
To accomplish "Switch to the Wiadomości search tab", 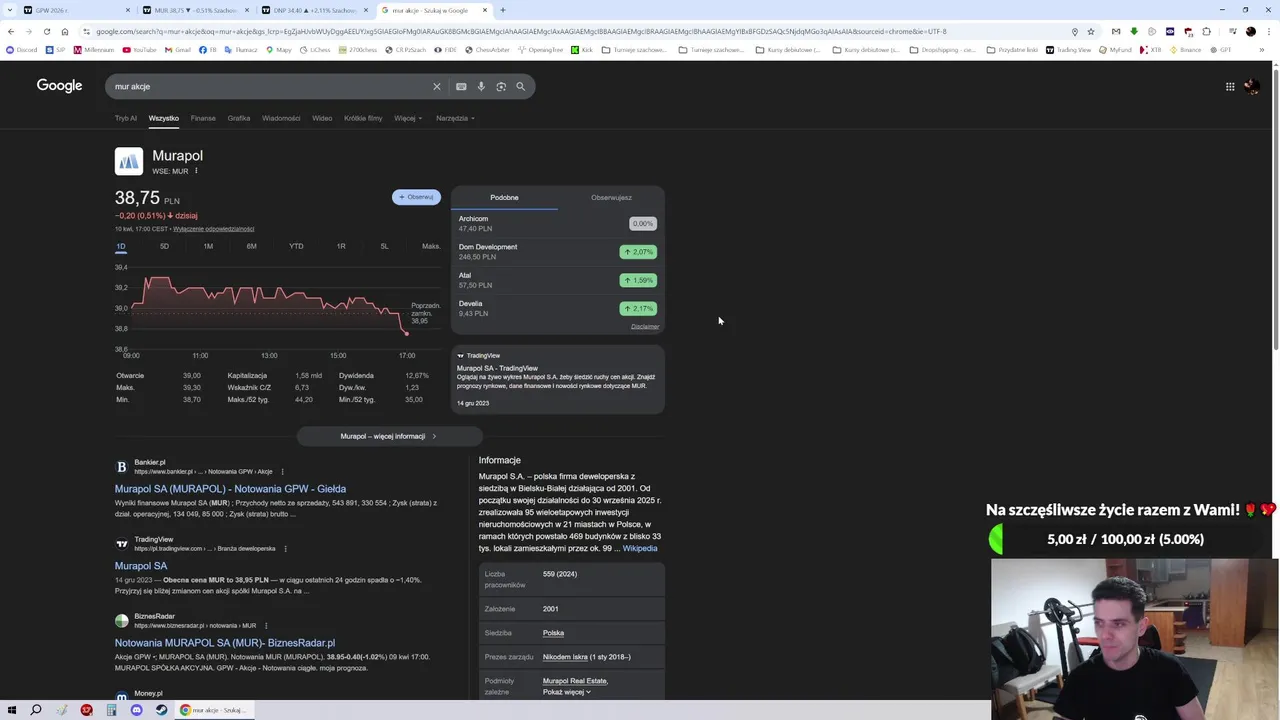I will pyautogui.click(x=281, y=118).
